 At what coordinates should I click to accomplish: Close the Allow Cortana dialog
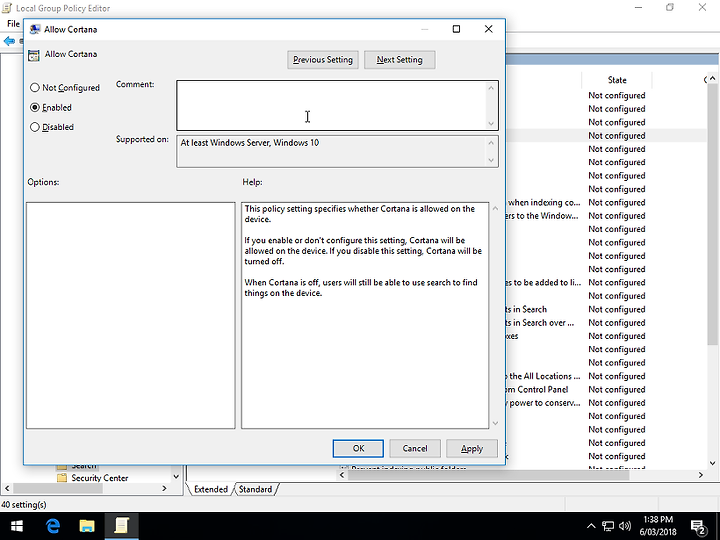click(489, 29)
